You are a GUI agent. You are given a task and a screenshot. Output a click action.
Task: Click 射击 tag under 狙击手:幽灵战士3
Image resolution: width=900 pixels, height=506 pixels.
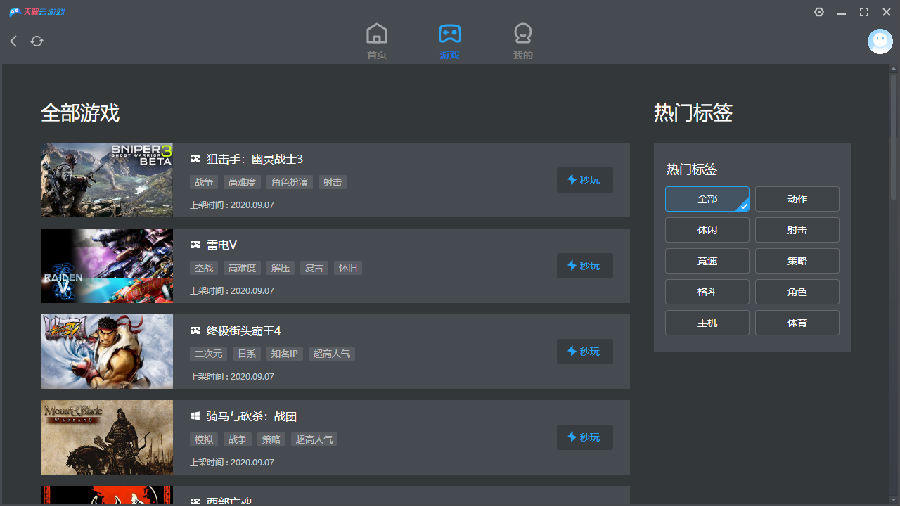(332, 182)
